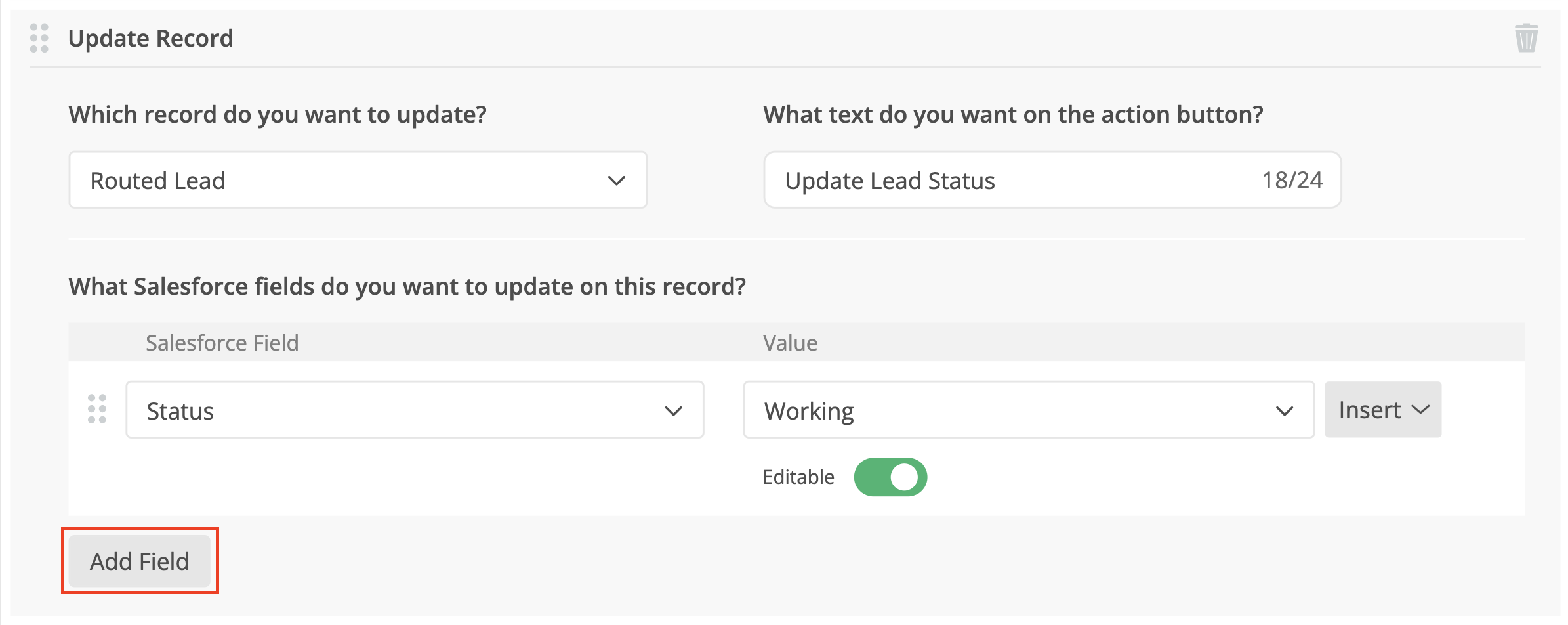Click the chevron arrow on Insert button
1568x625 pixels.
coord(1421,410)
